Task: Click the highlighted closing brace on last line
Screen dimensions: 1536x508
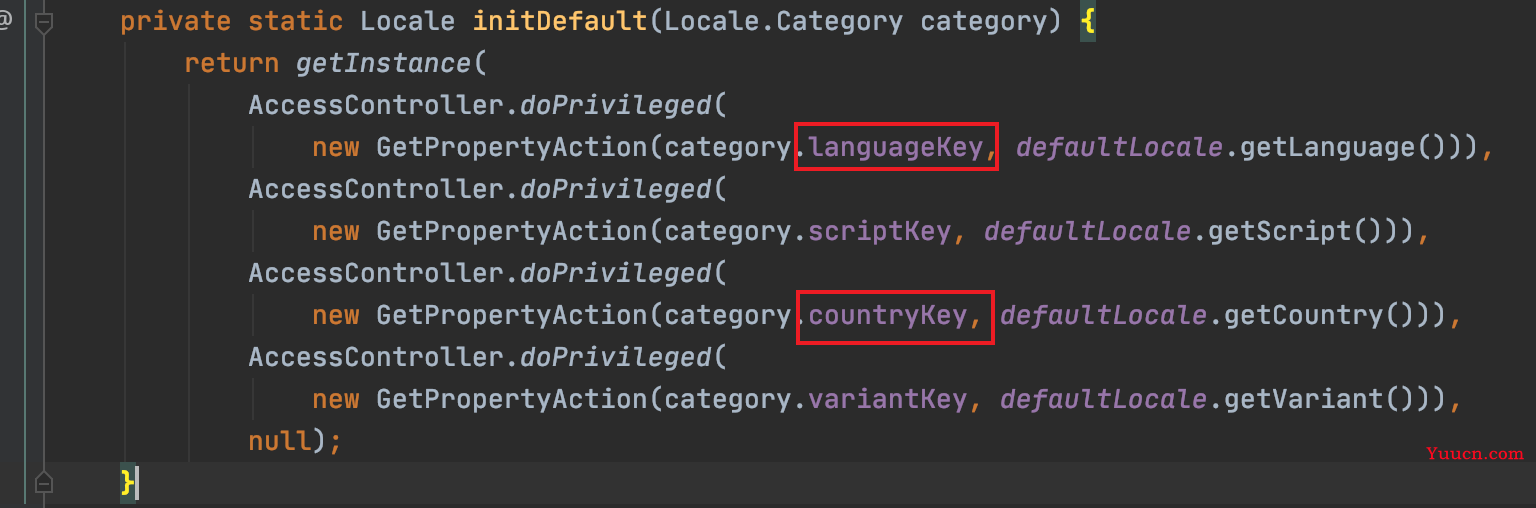Action: coord(128,483)
